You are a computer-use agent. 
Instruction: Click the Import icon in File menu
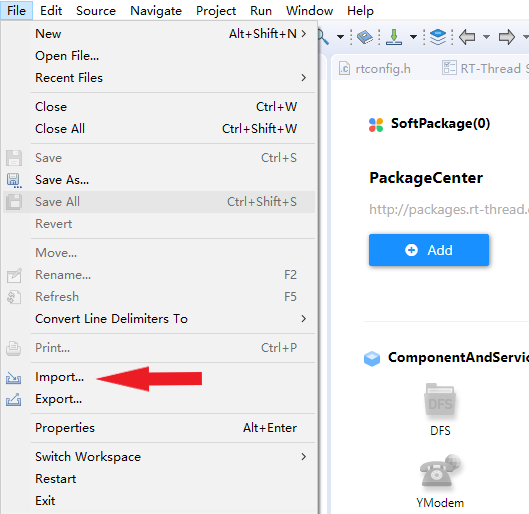13,378
